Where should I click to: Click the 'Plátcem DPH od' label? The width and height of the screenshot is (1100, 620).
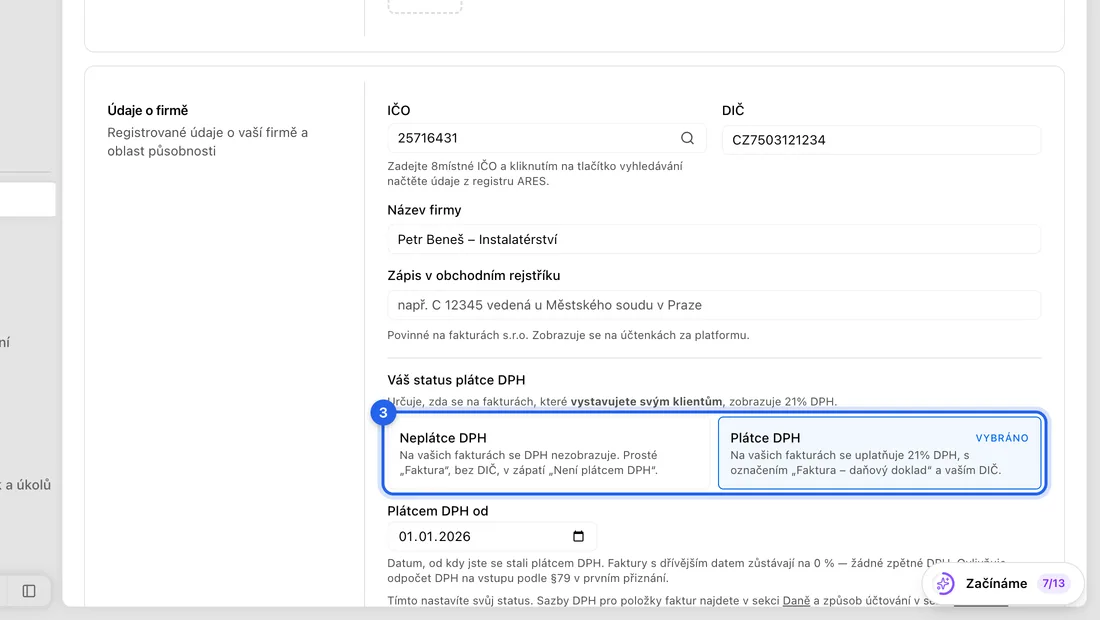point(438,511)
